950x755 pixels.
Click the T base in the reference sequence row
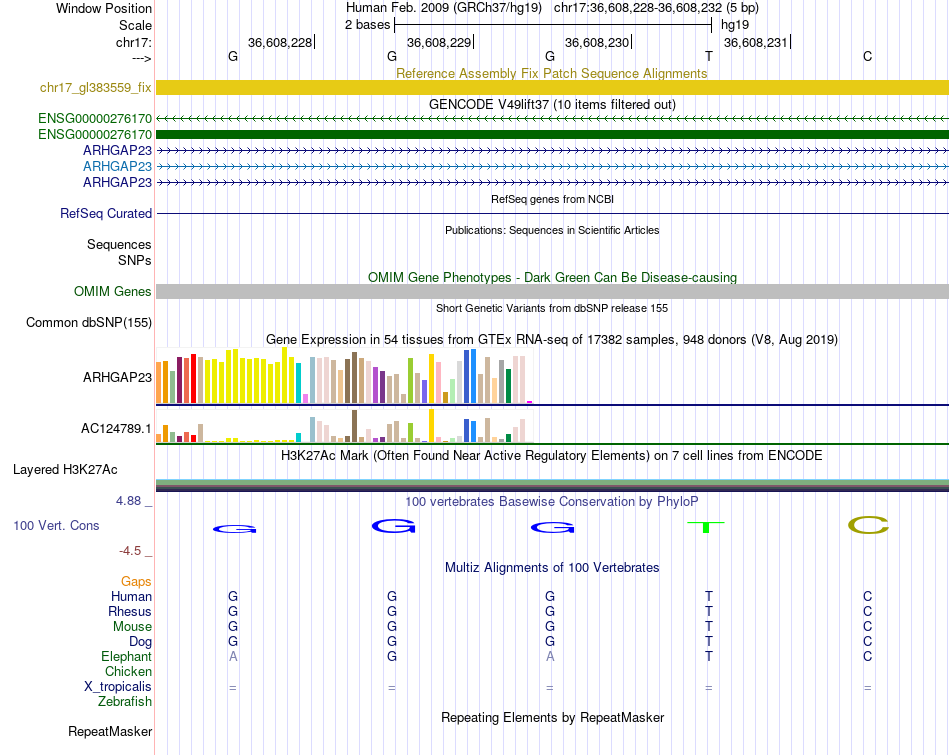coord(709,56)
